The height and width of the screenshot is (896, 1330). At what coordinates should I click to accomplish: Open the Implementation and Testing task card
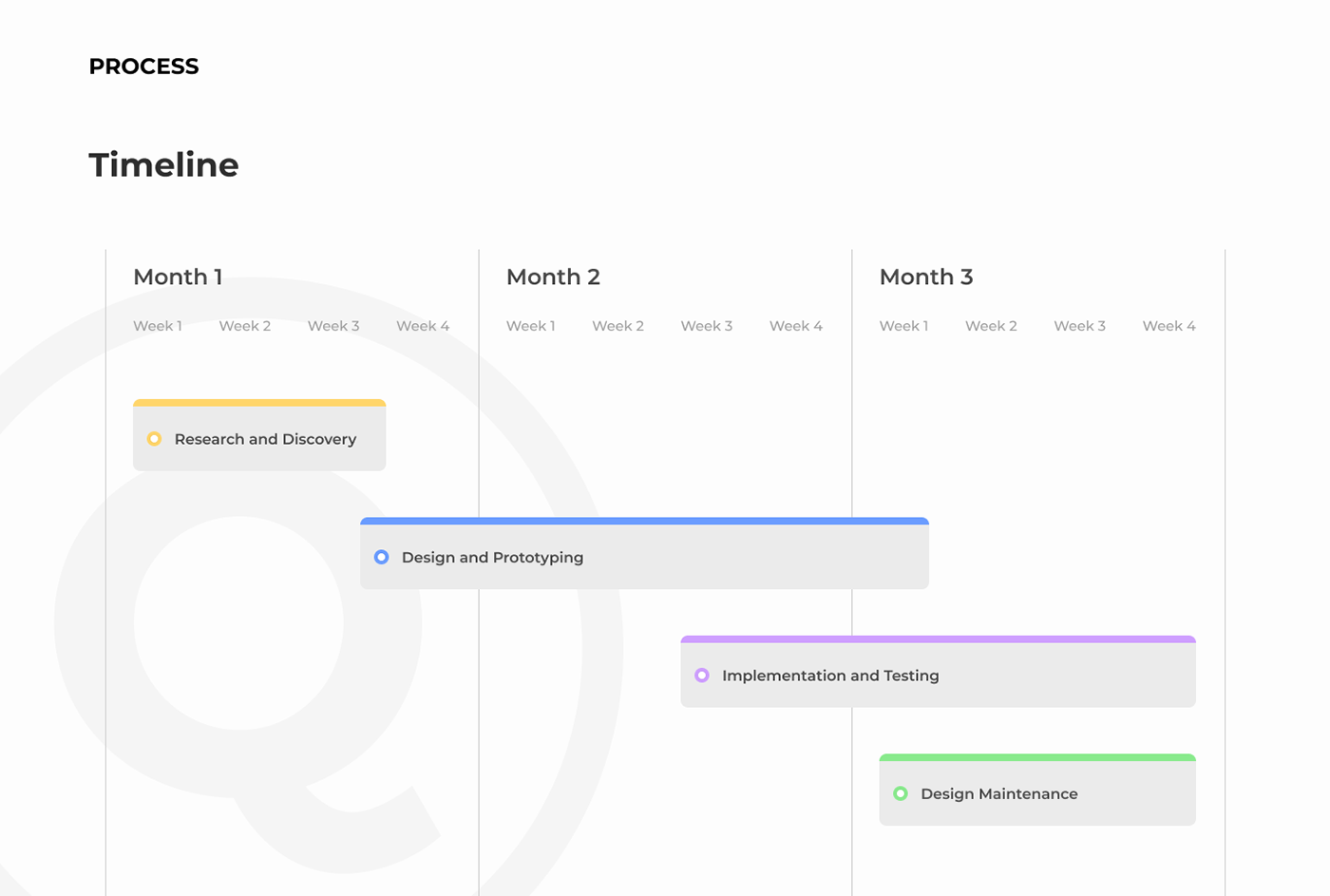938,675
